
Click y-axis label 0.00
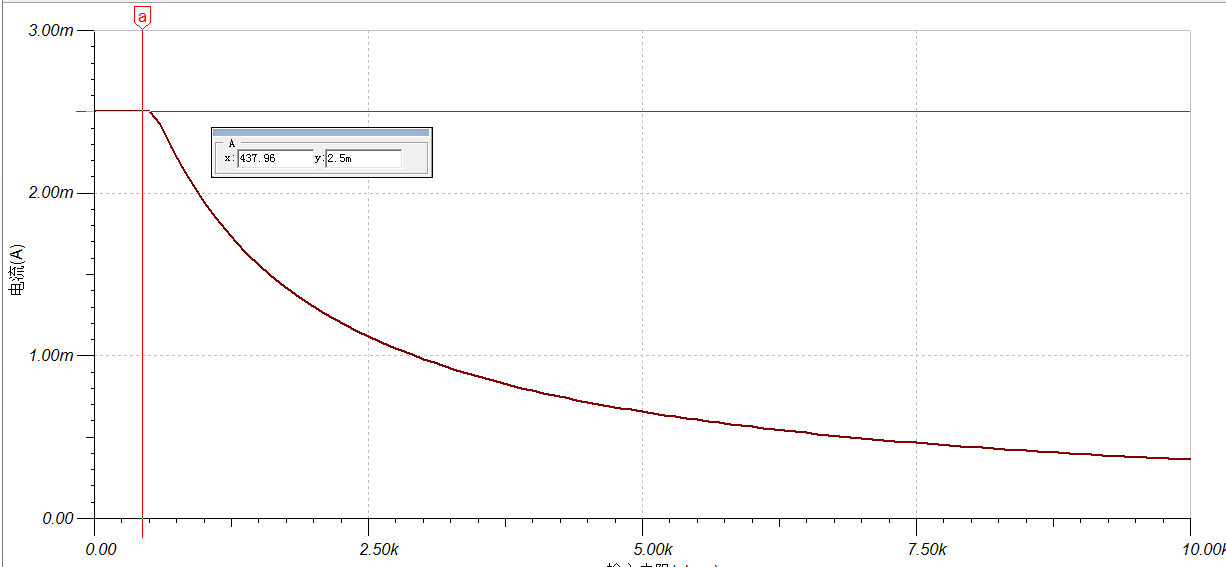[x=57, y=518]
